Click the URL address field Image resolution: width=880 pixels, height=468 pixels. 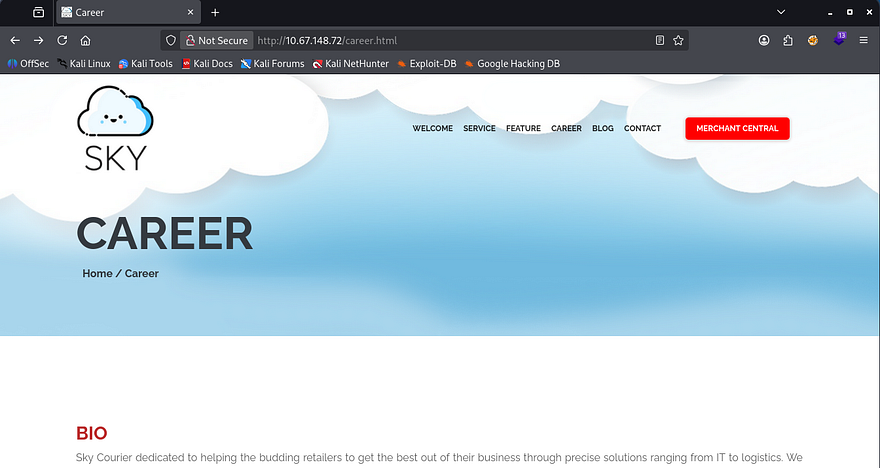click(x=450, y=41)
